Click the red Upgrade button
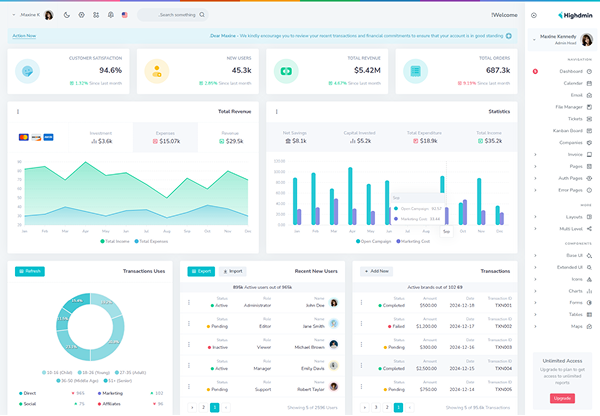600x416 pixels. click(562, 398)
